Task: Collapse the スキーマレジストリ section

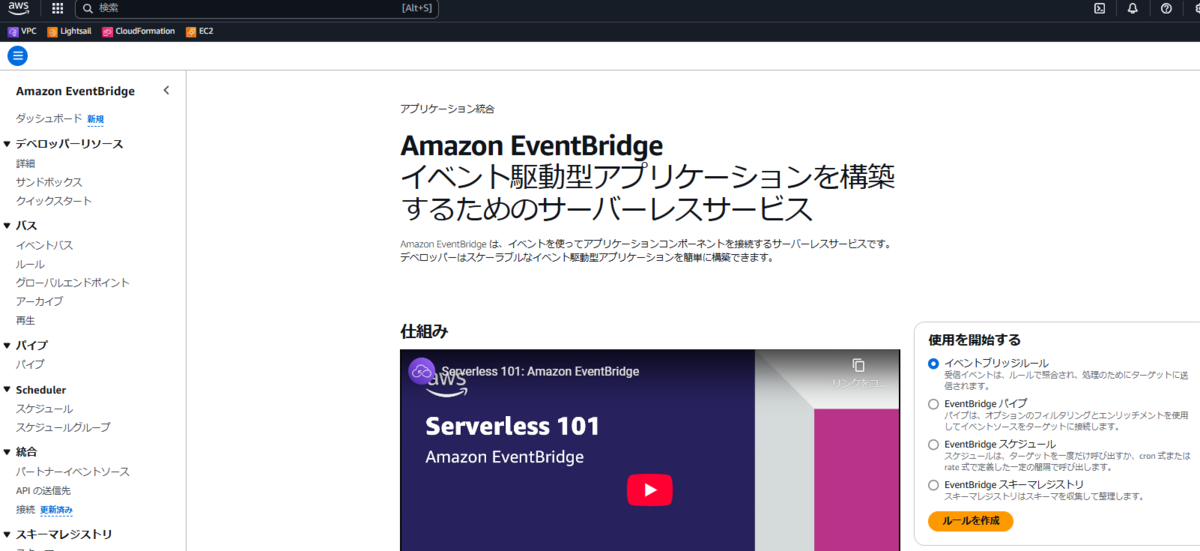Action: [7, 534]
